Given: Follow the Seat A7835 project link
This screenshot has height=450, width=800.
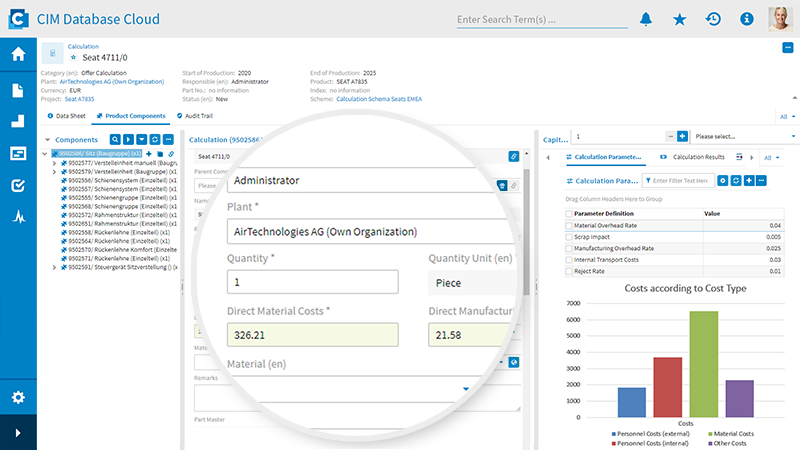Looking at the screenshot, I should (x=78, y=99).
